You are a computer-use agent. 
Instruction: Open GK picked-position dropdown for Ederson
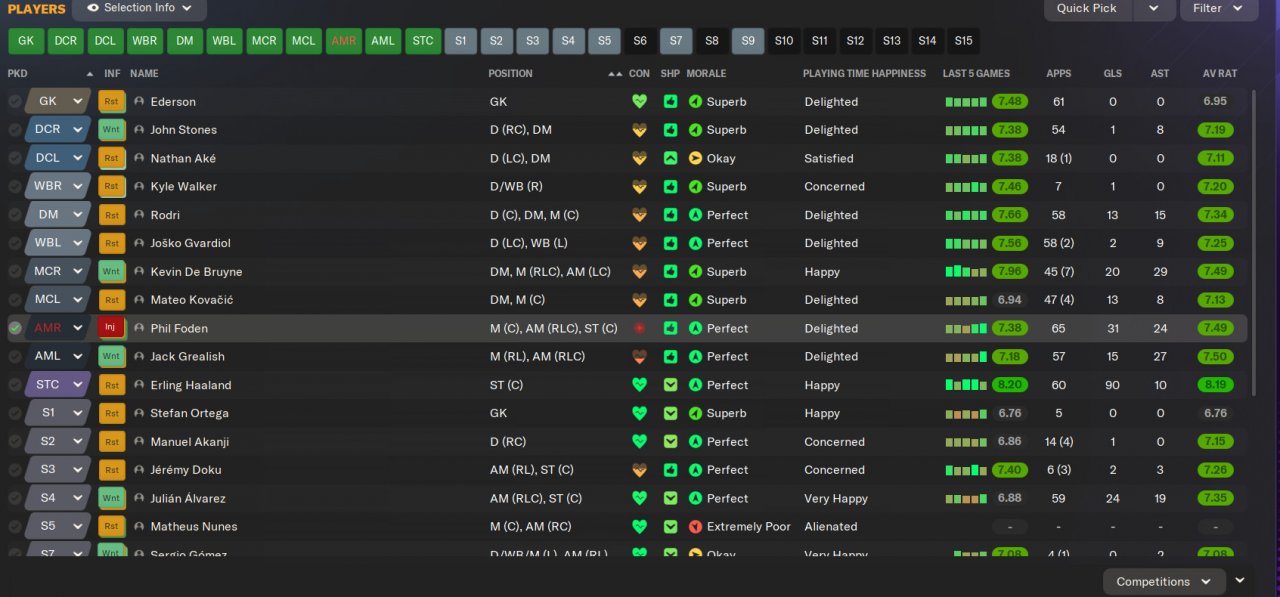(x=58, y=101)
